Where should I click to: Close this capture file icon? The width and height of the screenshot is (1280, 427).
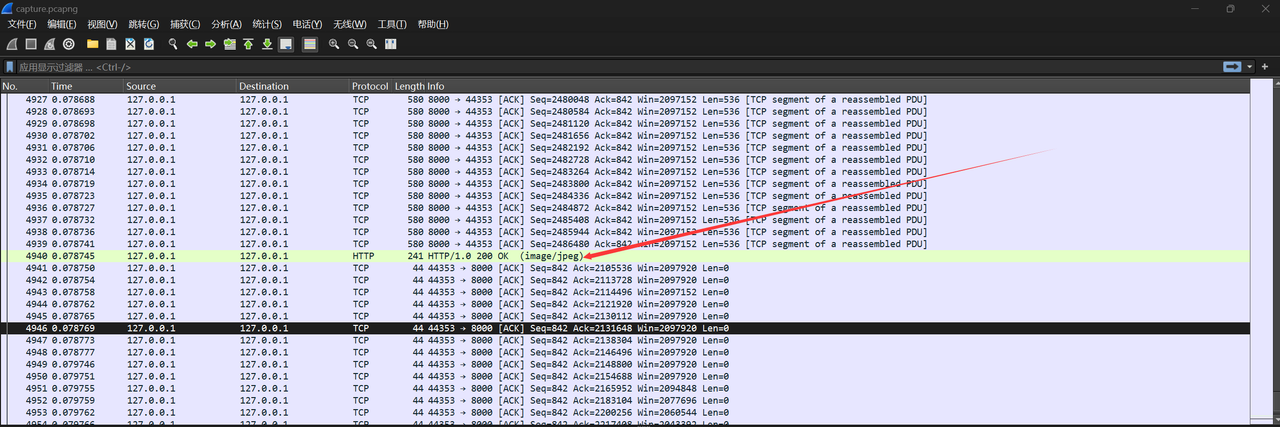pos(130,44)
